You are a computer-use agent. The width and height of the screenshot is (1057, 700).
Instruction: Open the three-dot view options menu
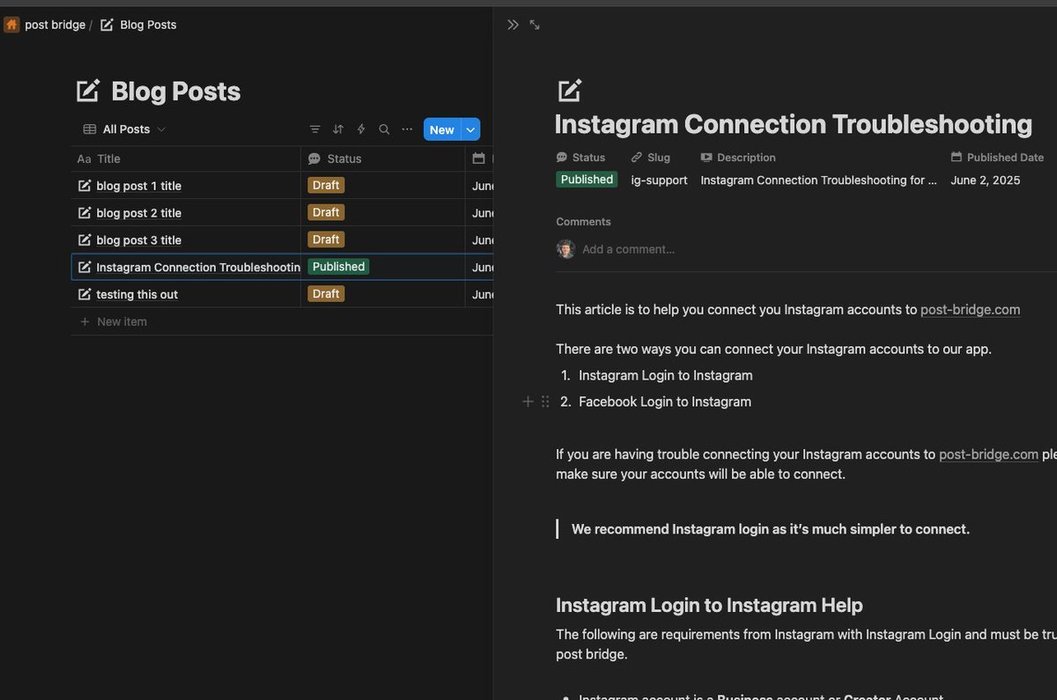click(407, 130)
